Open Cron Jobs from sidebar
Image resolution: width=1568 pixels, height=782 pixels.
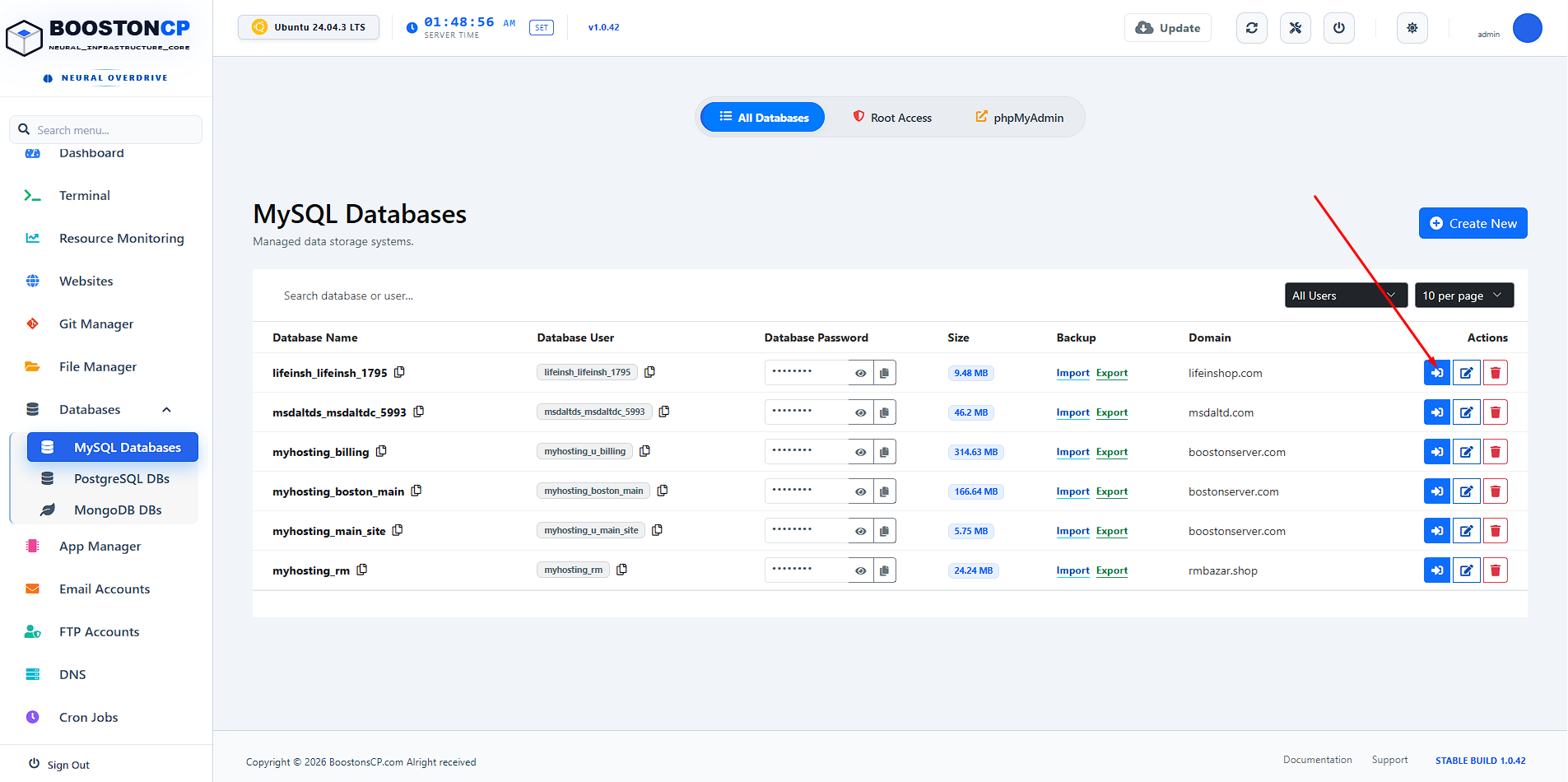coord(88,717)
